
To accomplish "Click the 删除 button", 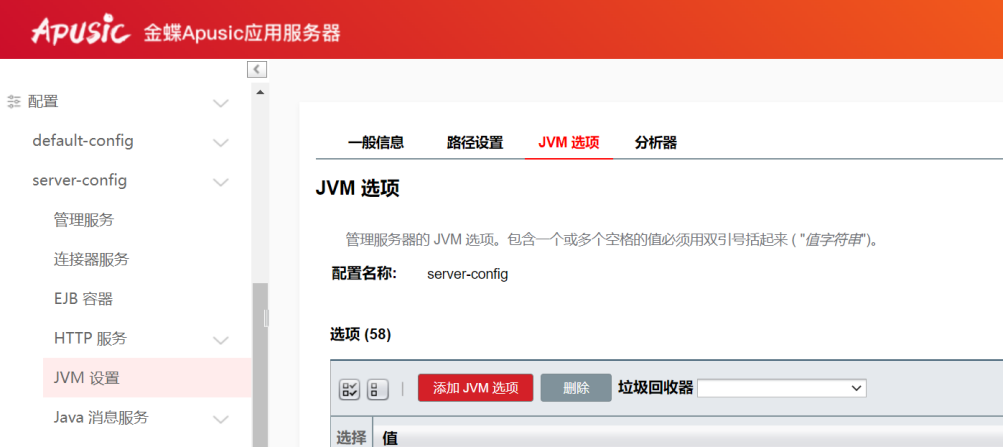I will coord(576,388).
